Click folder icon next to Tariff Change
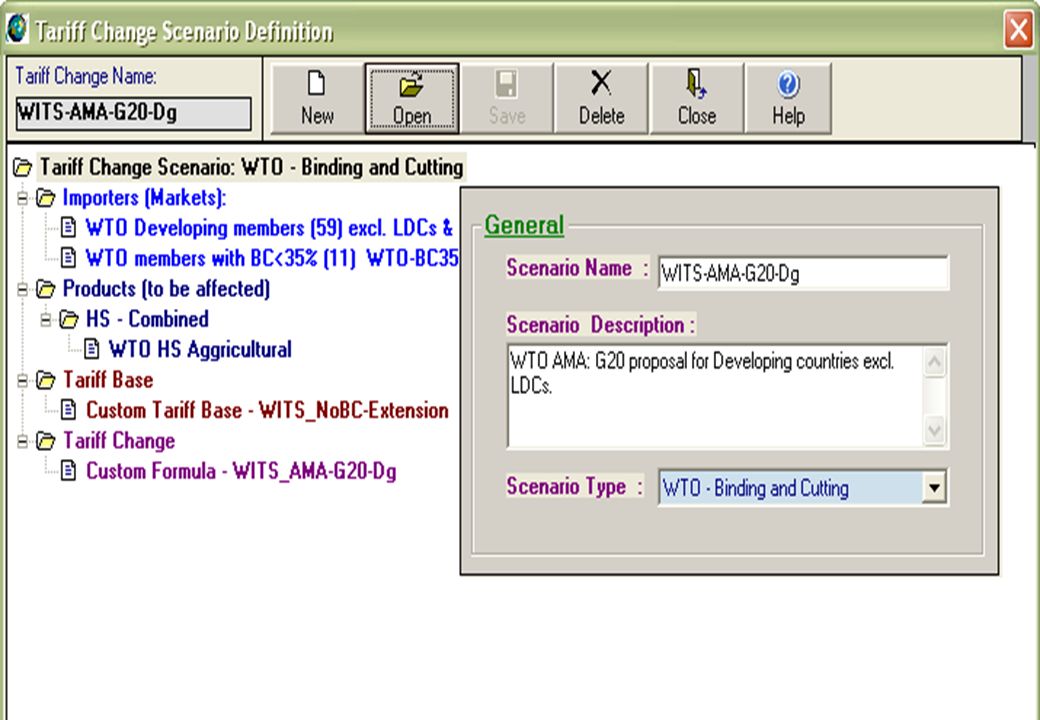 [x=46, y=441]
